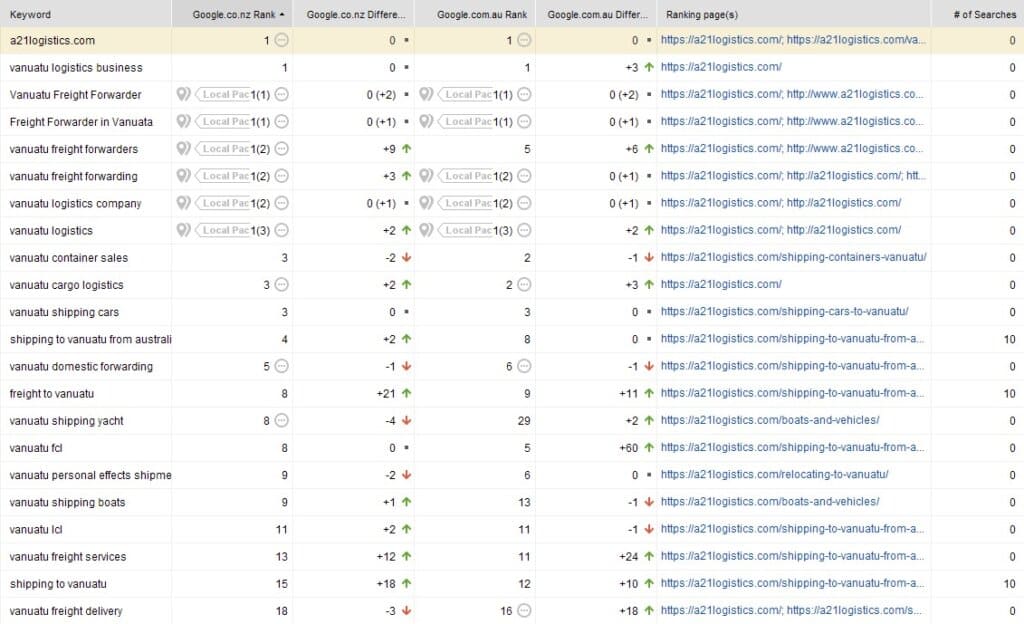Image resolution: width=1024 pixels, height=624 pixels.
Task: Click NZ rank '18' for vanuatu freight delivery
Action: coord(281,611)
